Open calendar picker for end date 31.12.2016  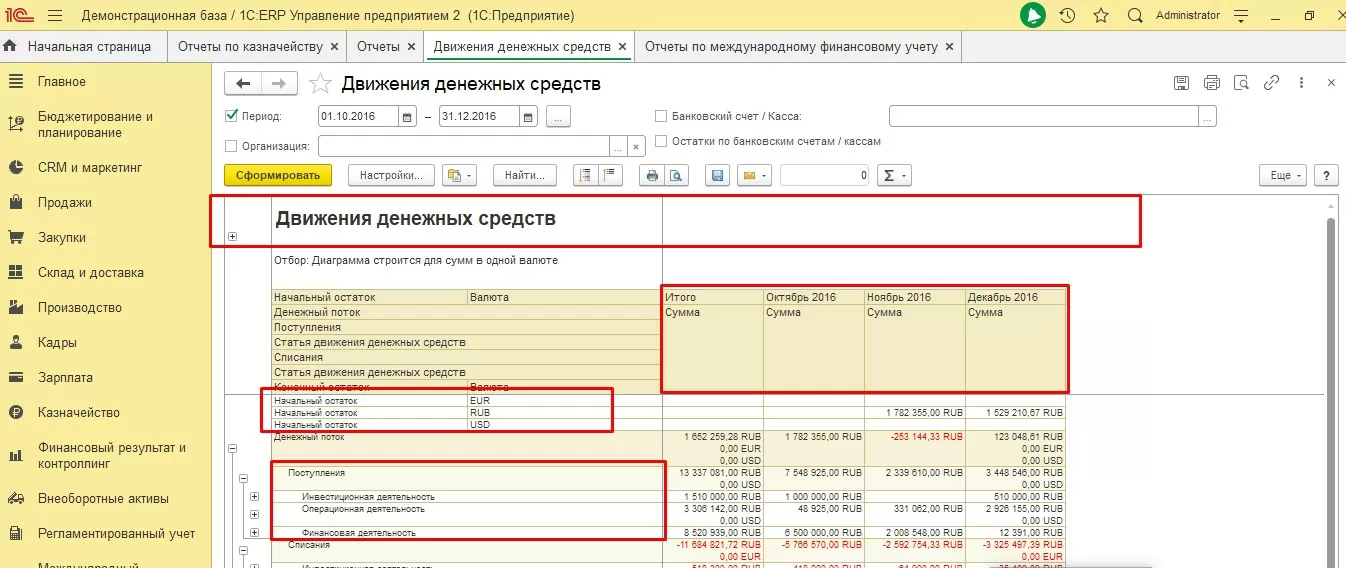529,117
